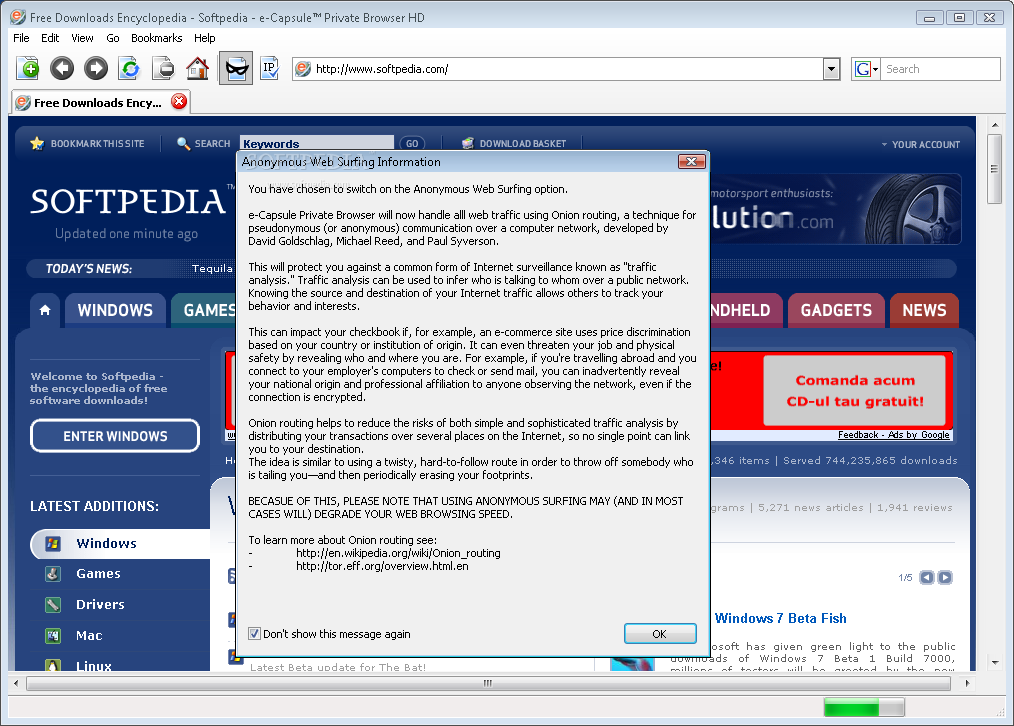Open the Softpedia home tab icon

(45, 310)
